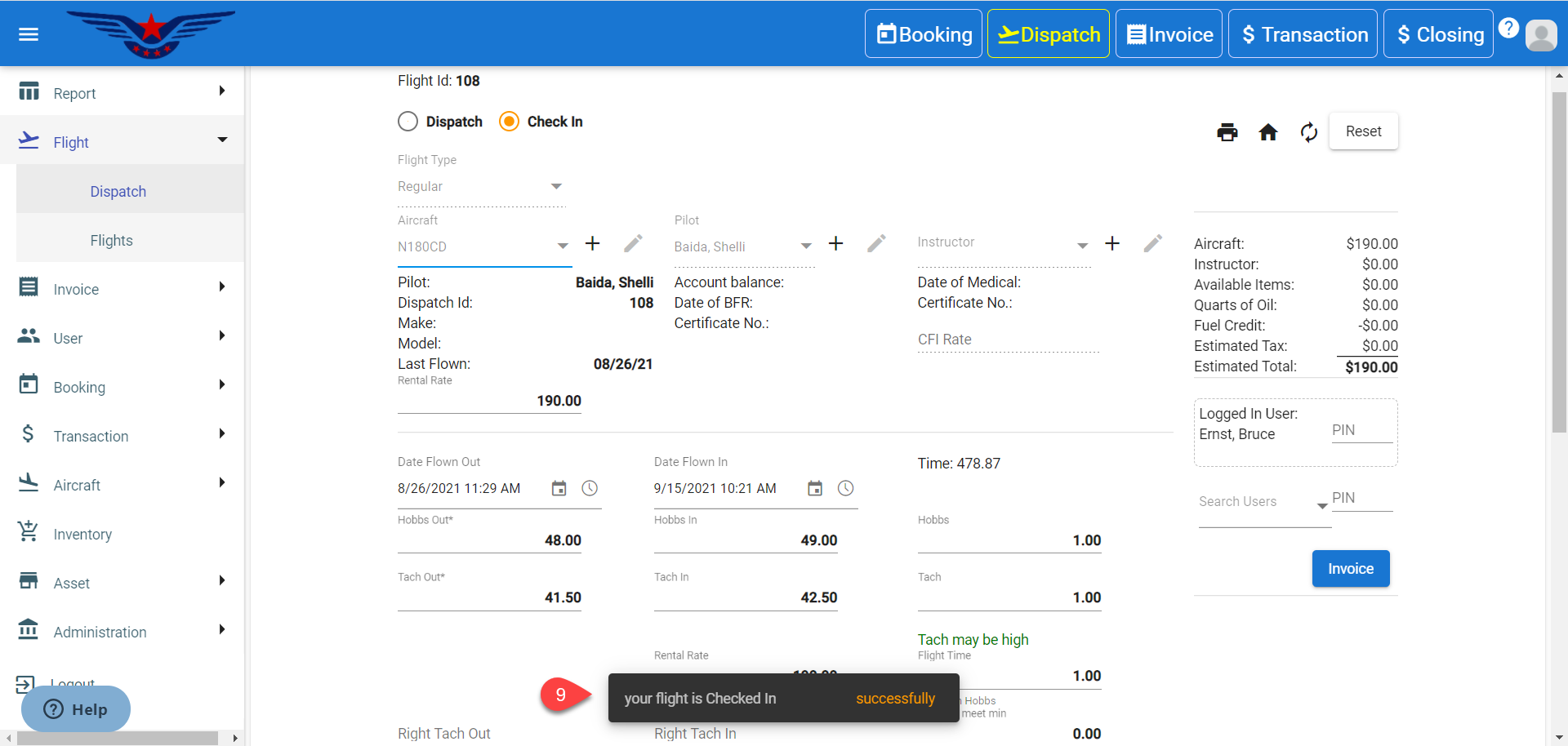Select the Dispatch radio button
Image resolution: width=1568 pixels, height=746 pixels.
(x=408, y=122)
